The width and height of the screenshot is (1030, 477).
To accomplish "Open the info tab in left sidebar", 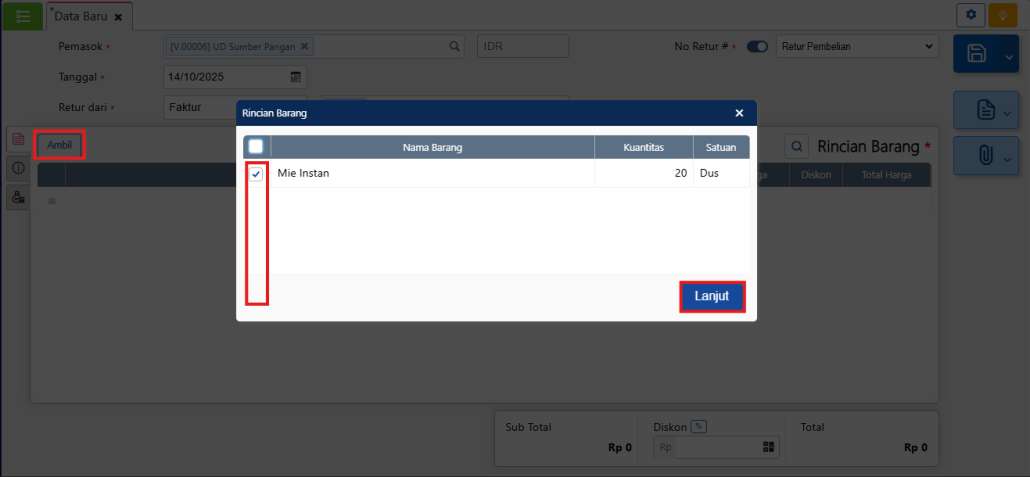I will tap(17, 168).
